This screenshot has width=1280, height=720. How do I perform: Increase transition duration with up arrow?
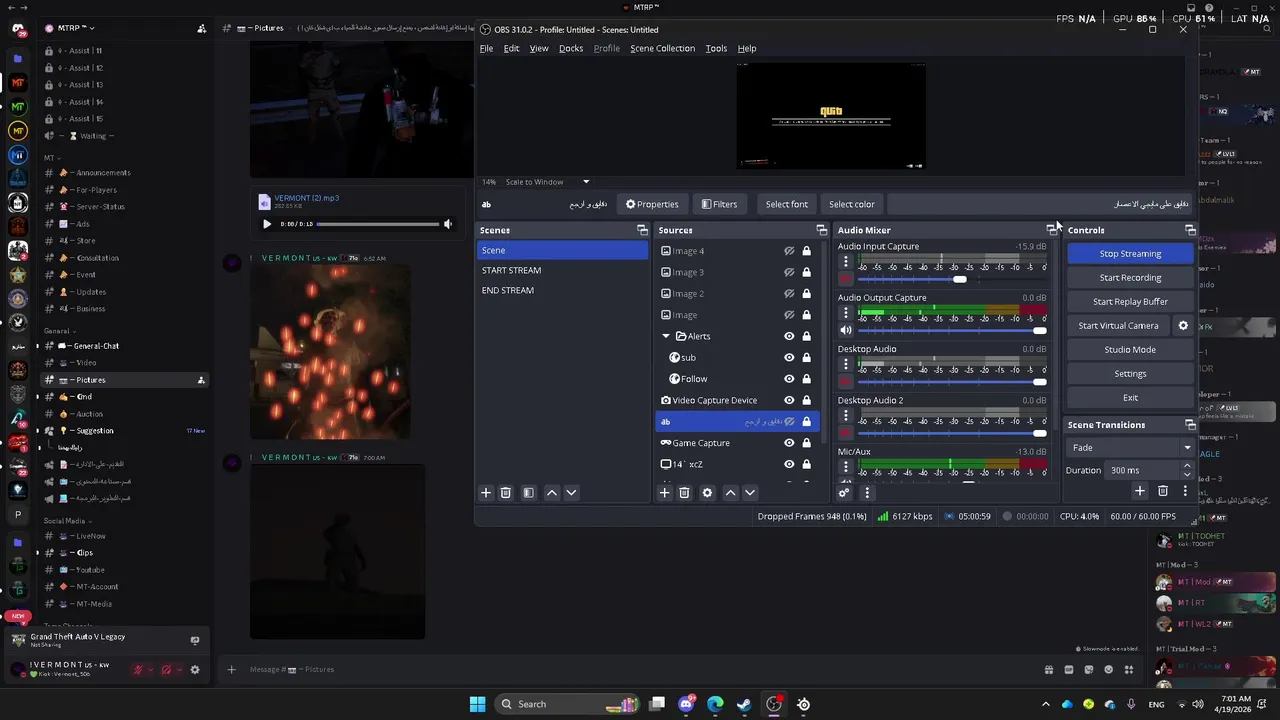[1187, 466]
